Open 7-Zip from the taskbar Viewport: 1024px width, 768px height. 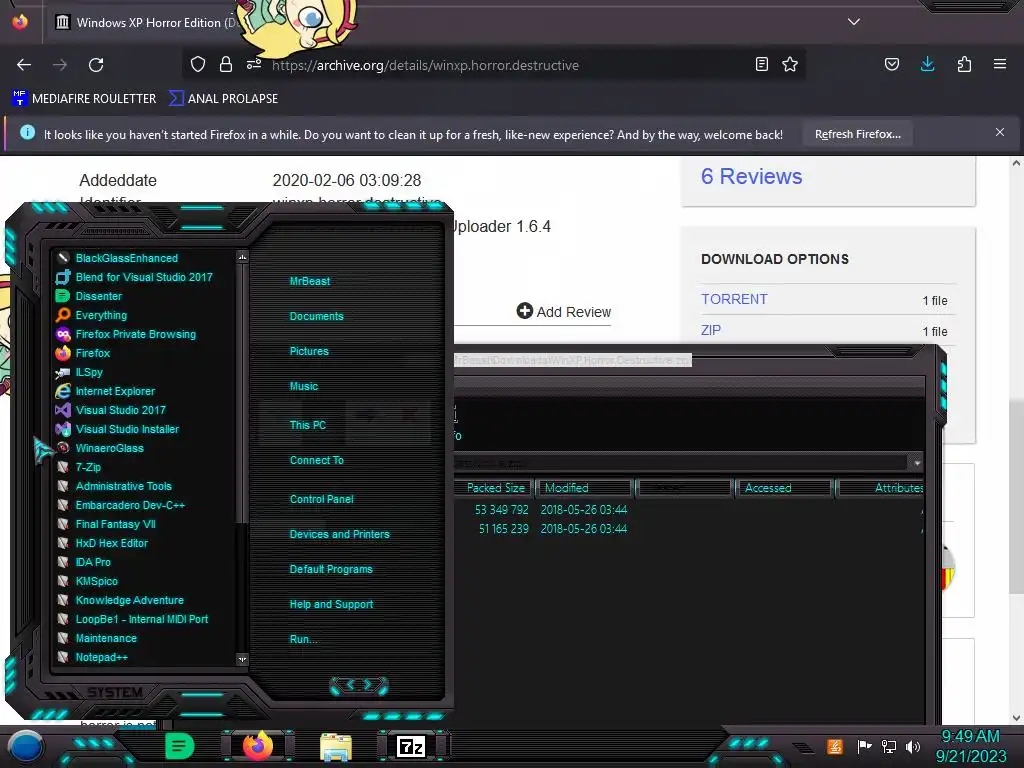coord(411,746)
